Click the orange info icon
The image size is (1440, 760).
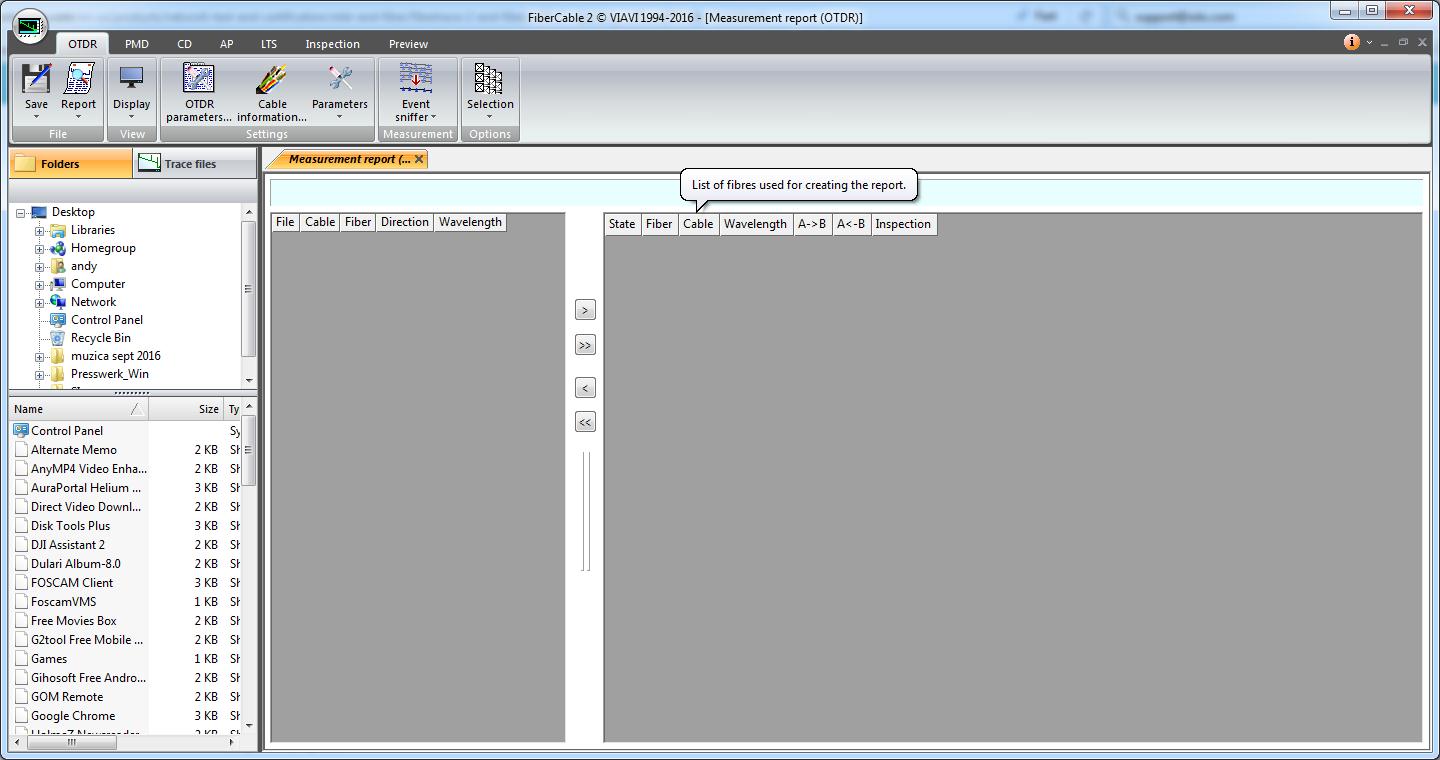[x=1352, y=42]
